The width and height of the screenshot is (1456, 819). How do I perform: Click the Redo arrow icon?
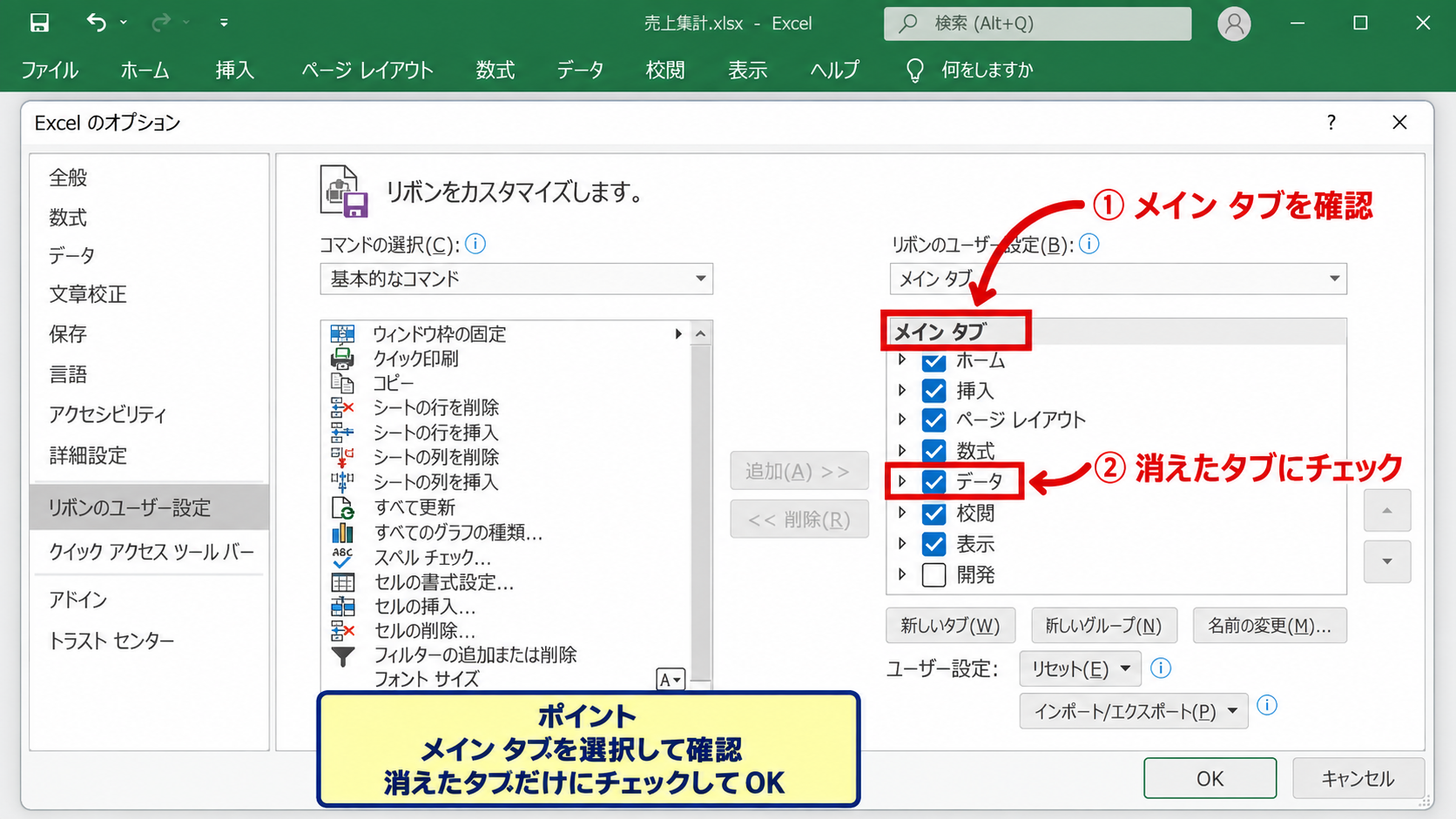[161, 23]
